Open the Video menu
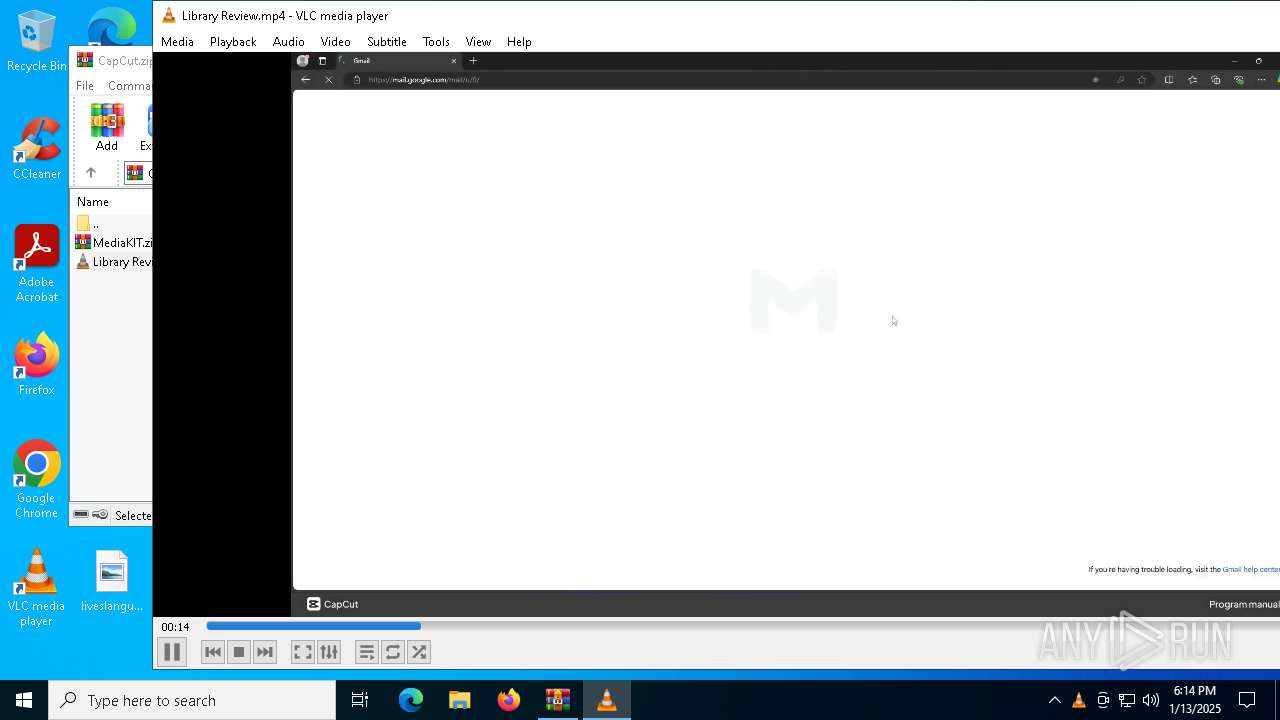 (x=335, y=42)
